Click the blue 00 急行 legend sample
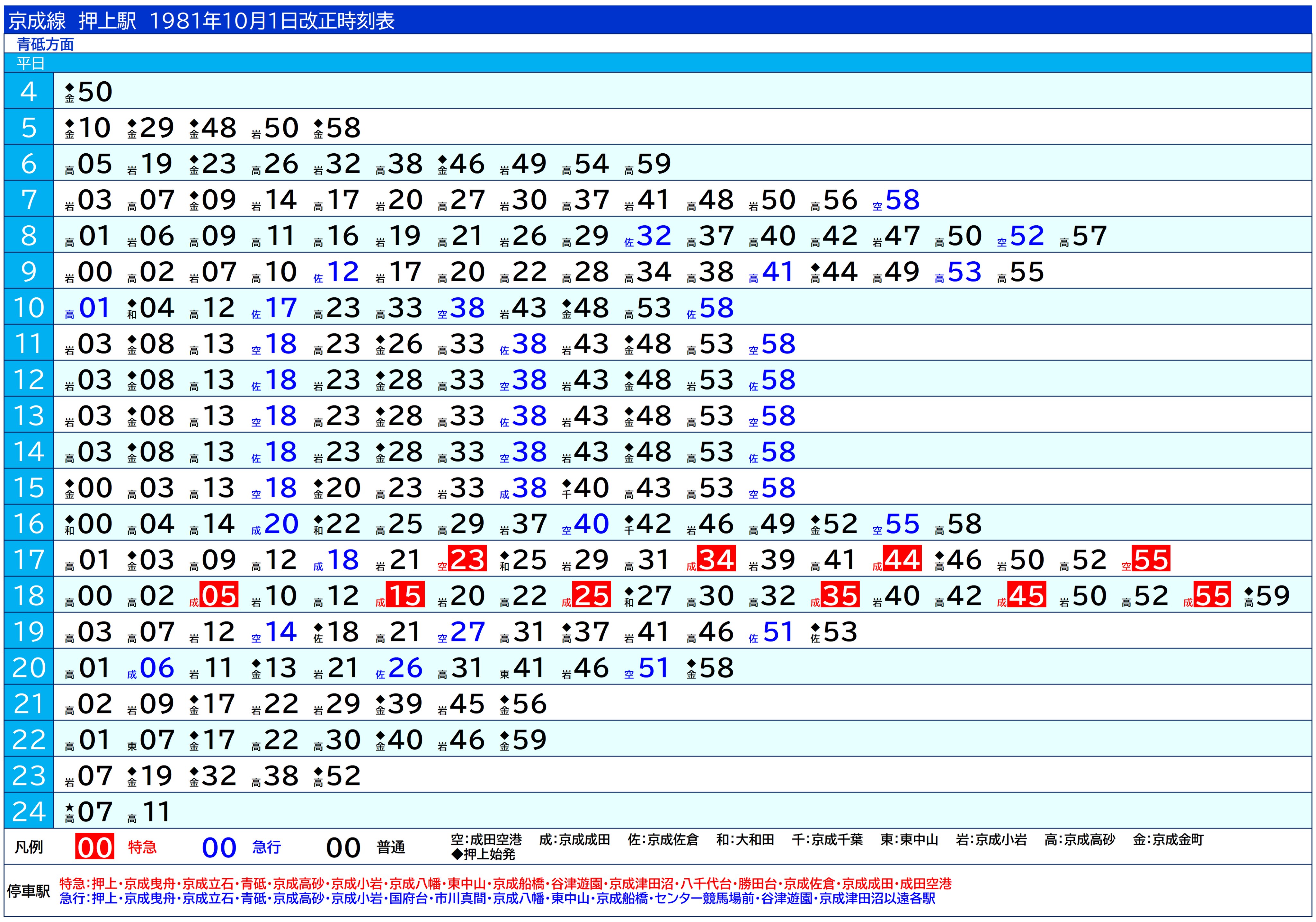 click(x=219, y=848)
